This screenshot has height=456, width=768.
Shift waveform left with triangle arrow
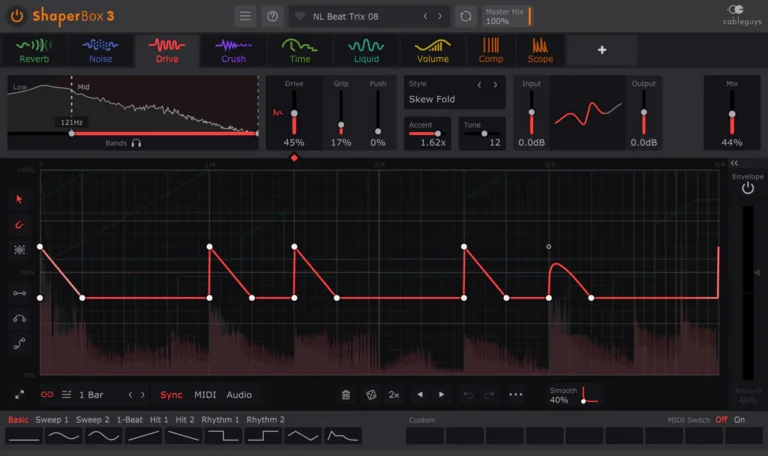tap(420, 394)
